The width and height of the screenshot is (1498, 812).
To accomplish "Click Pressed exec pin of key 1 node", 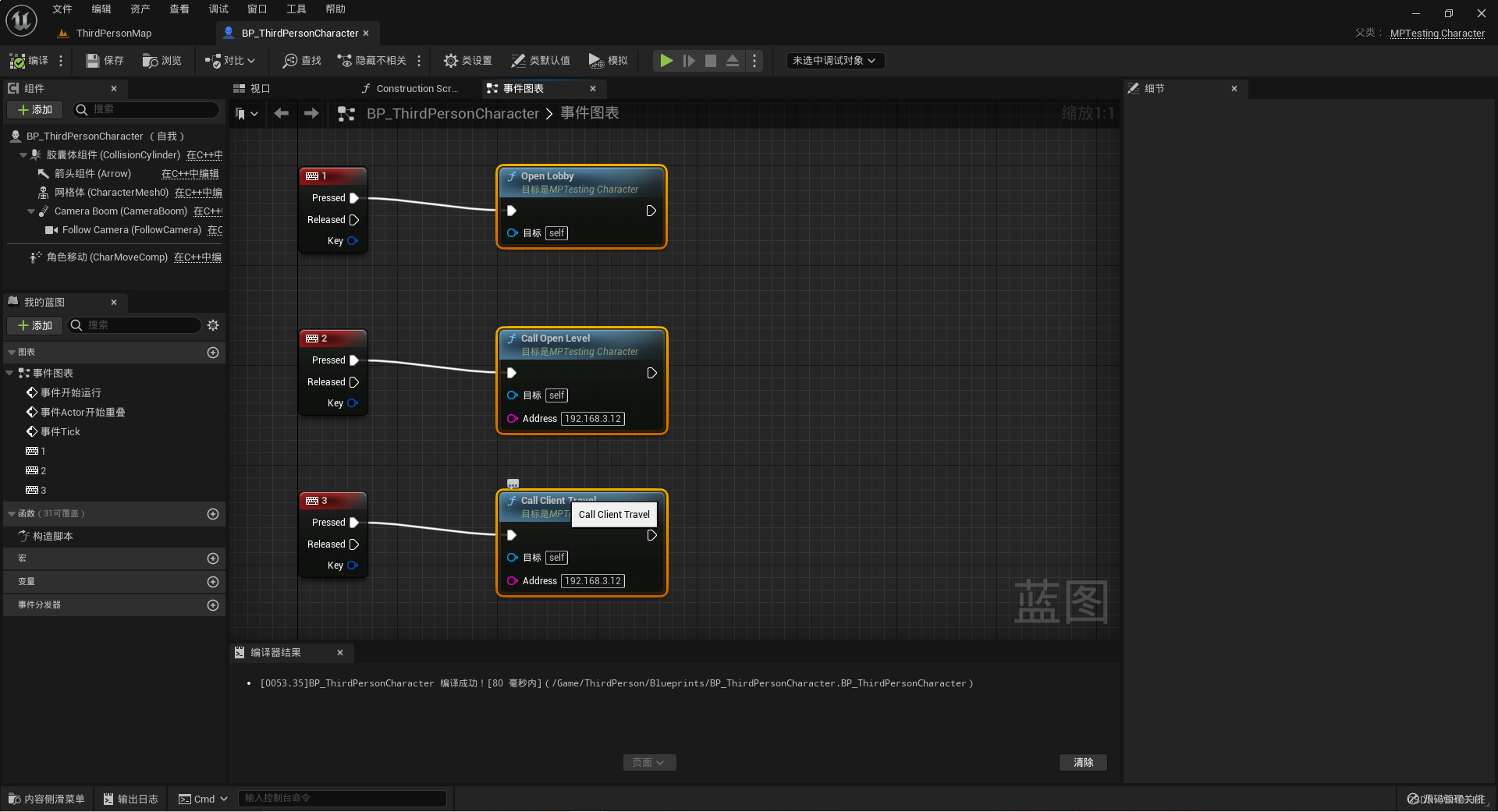I will [354, 198].
